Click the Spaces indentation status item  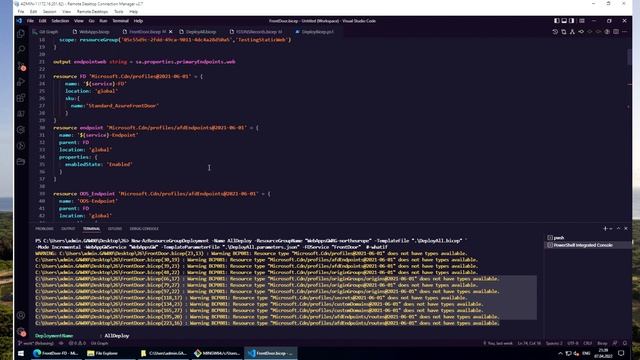pos(554,343)
